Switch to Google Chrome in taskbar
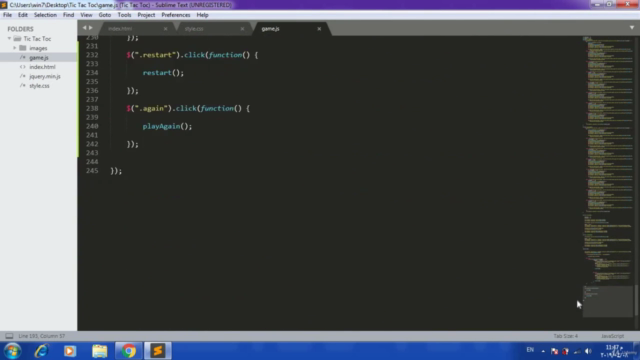Viewport: 640px width, 360px height. [129, 351]
